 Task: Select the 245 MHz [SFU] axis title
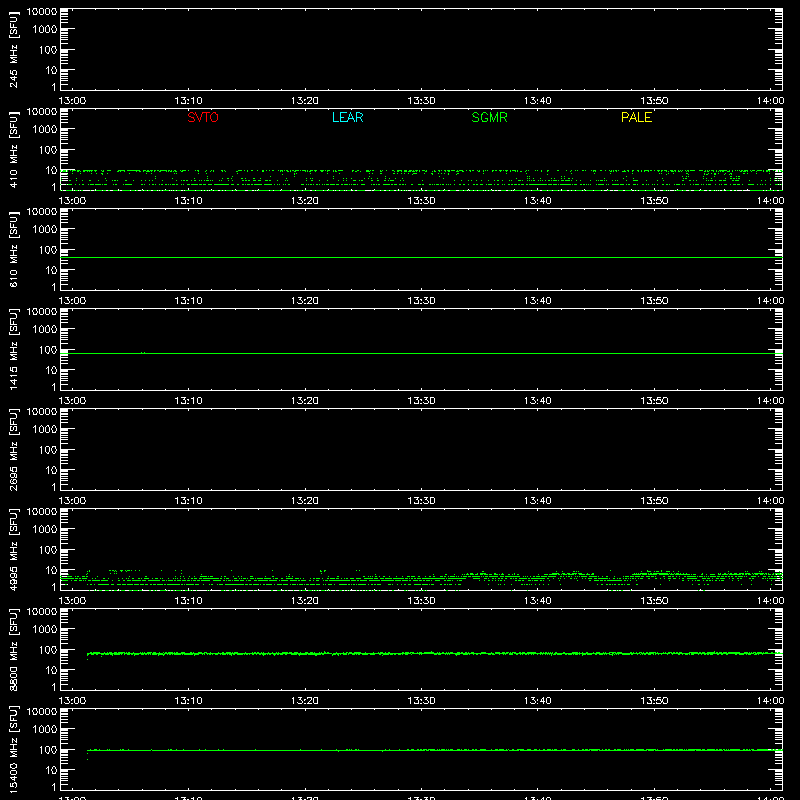(14, 49)
